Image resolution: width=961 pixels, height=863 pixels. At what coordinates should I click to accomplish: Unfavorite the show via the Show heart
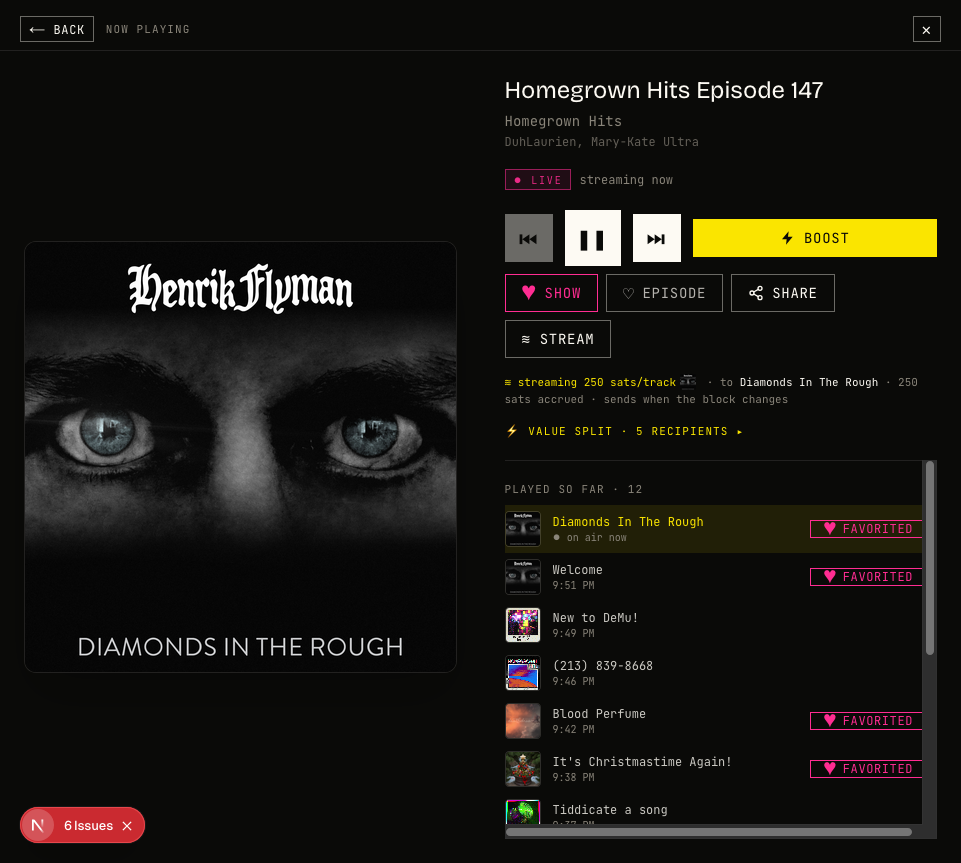click(551, 293)
